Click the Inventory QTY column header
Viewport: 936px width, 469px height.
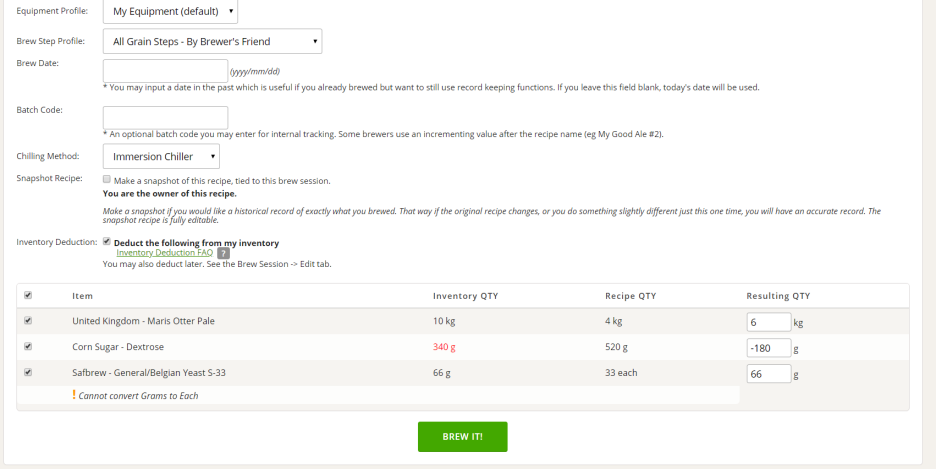(x=466, y=296)
